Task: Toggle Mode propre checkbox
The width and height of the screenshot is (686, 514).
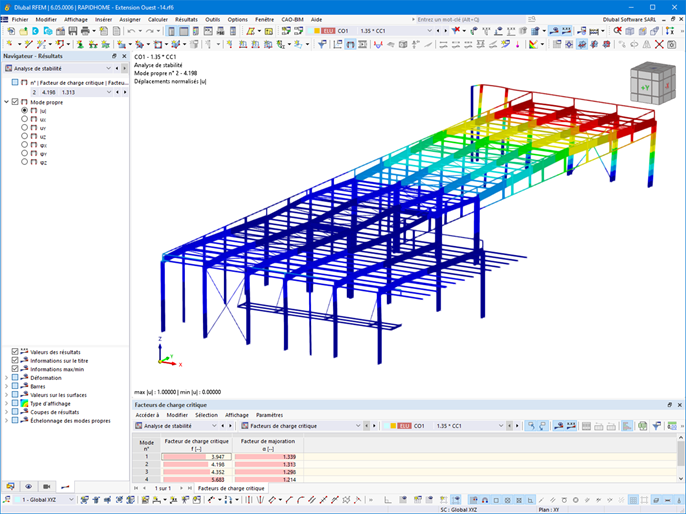Action: [15, 102]
